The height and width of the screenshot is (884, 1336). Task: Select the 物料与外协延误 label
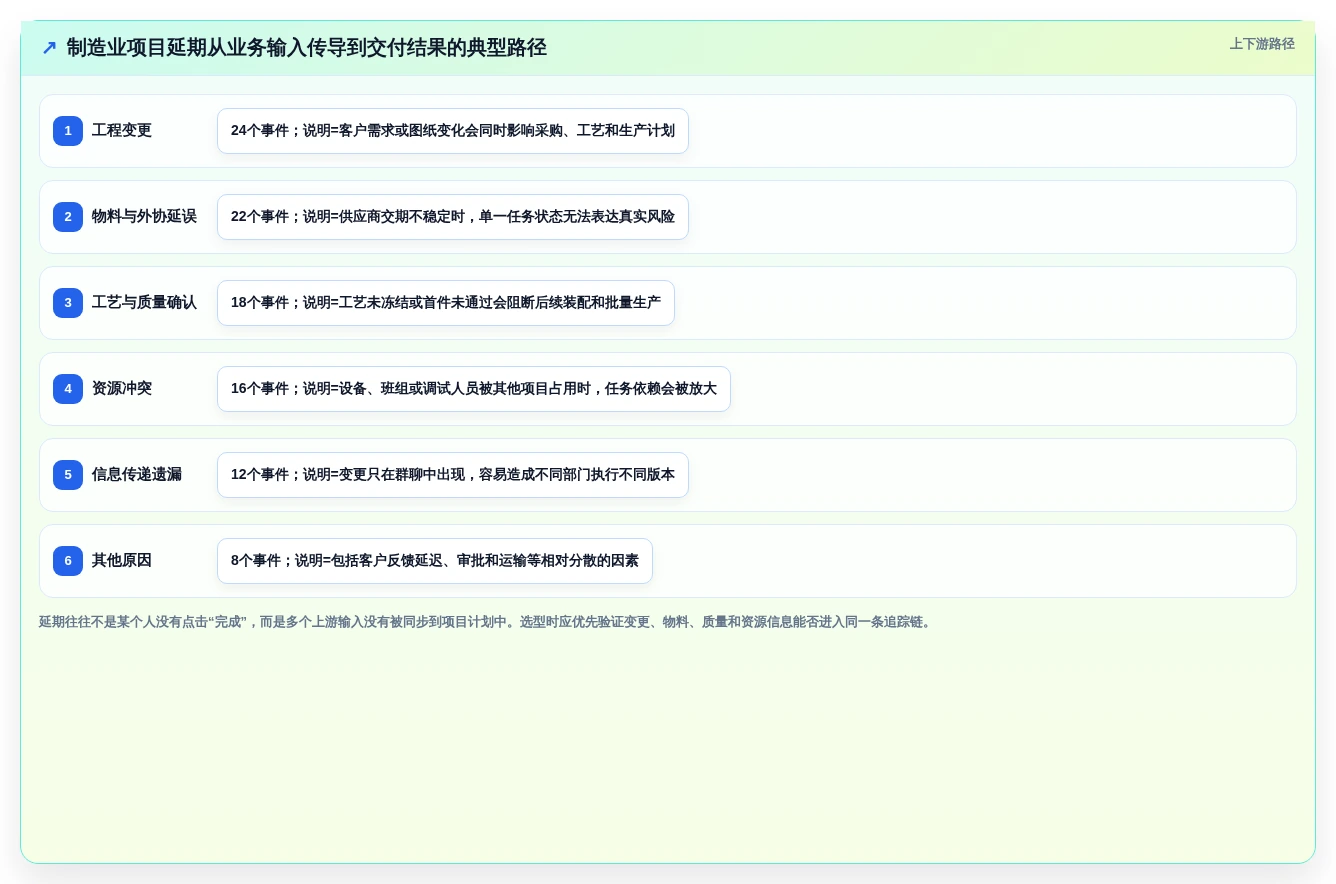(144, 217)
